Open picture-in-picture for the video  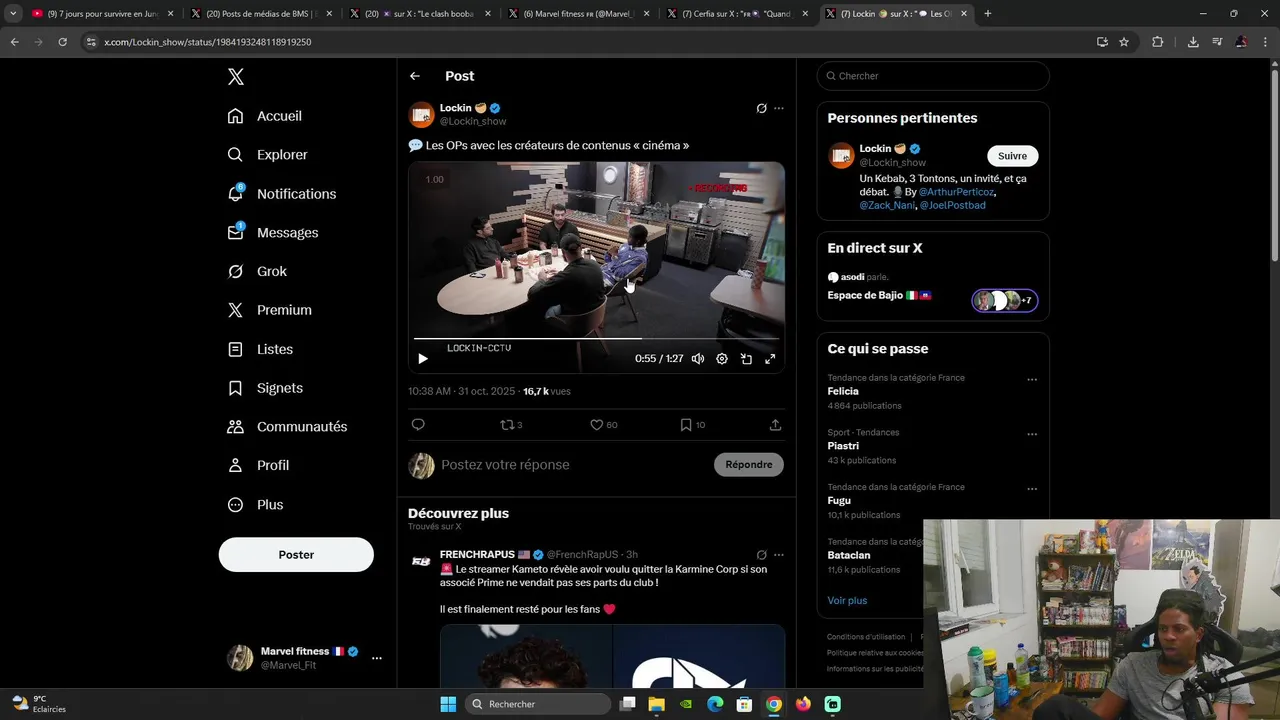[746, 359]
